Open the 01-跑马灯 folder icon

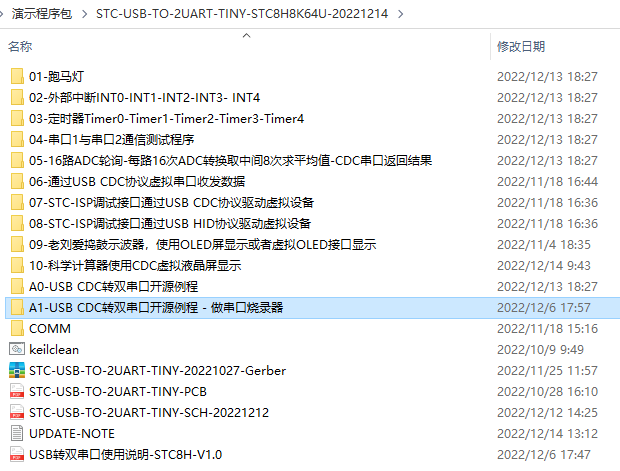pyautogui.click(x=17, y=76)
